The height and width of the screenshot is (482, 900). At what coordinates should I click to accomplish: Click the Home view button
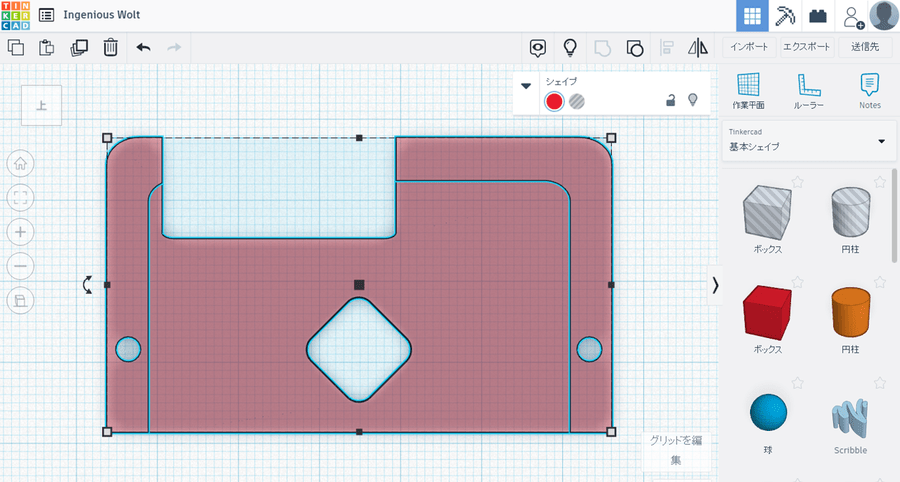tap(20, 164)
